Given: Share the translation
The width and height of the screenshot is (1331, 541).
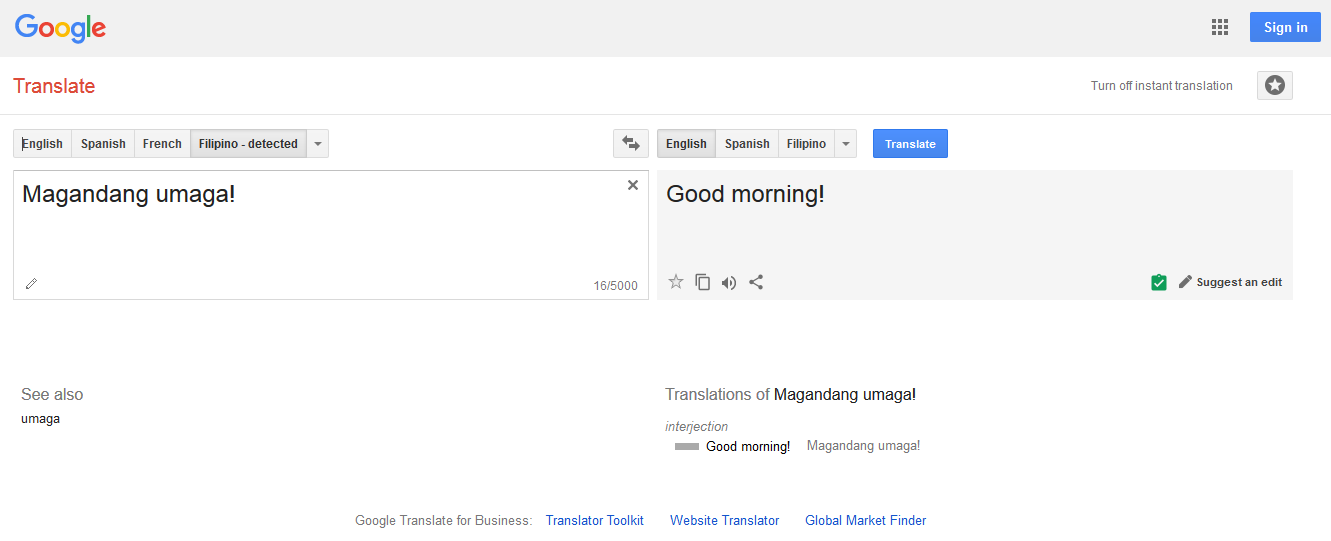Looking at the screenshot, I should click(756, 282).
